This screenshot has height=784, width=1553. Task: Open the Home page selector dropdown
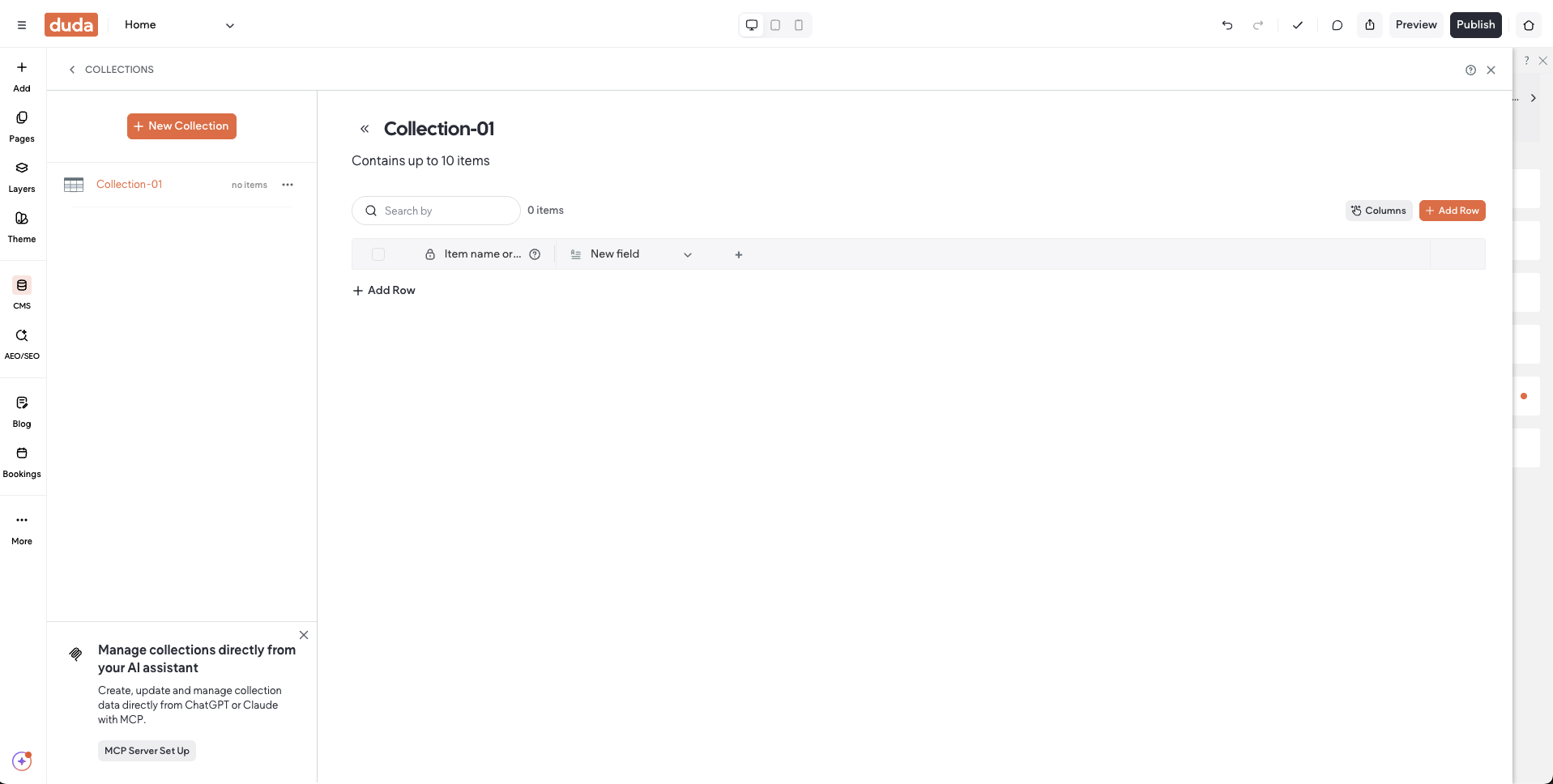click(180, 25)
